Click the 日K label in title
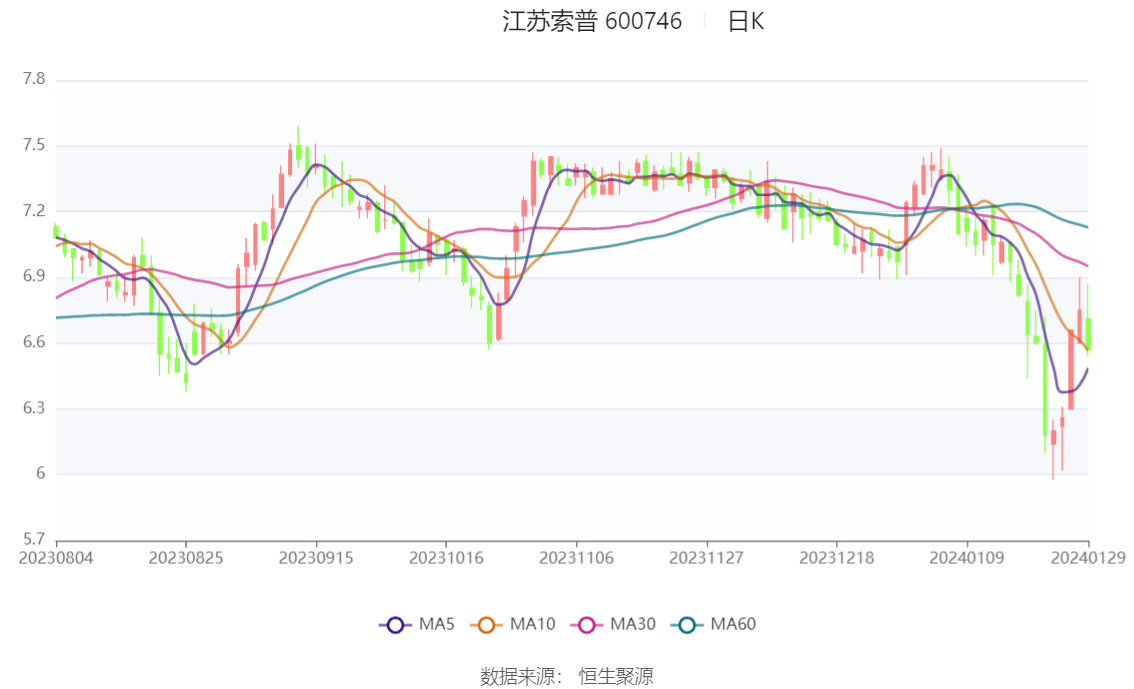1134x689 pixels. coord(745,21)
